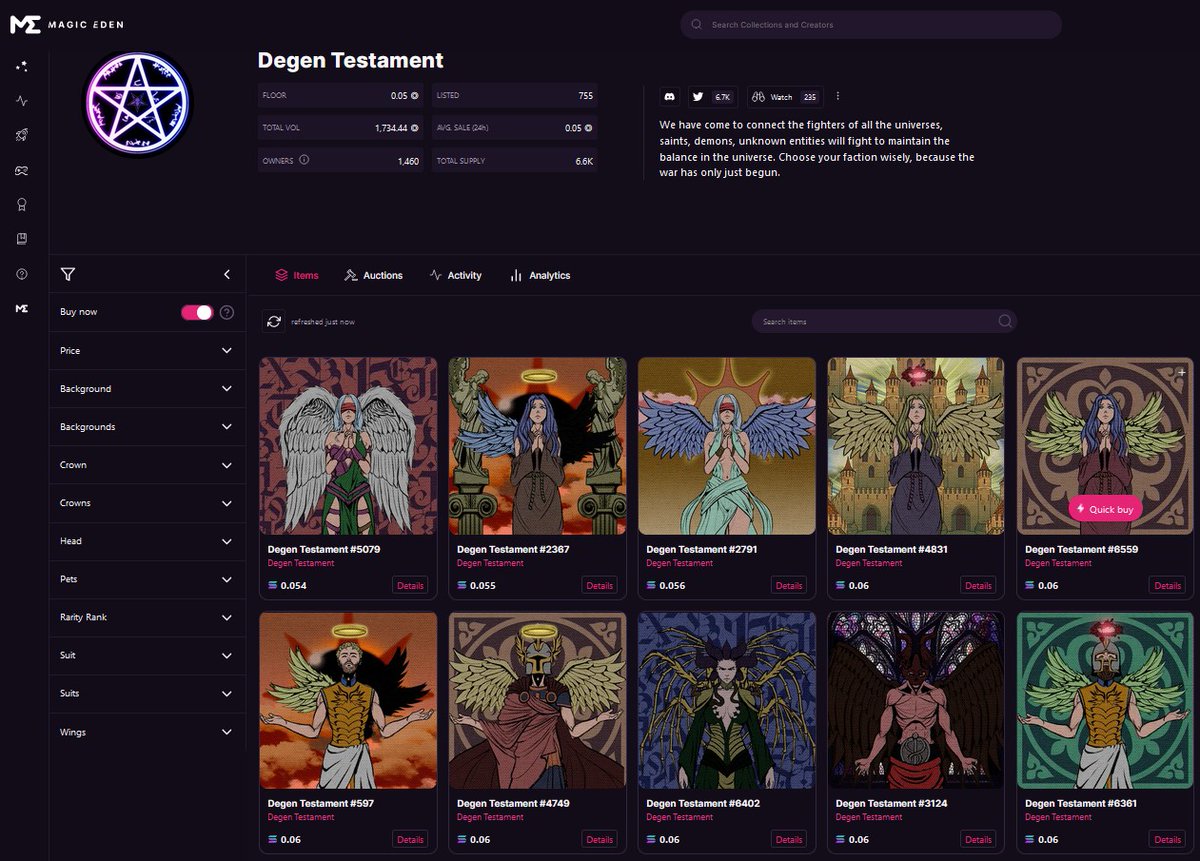Open Details for Degen Testament #3124
This screenshot has width=1200, height=861.
(978, 840)
